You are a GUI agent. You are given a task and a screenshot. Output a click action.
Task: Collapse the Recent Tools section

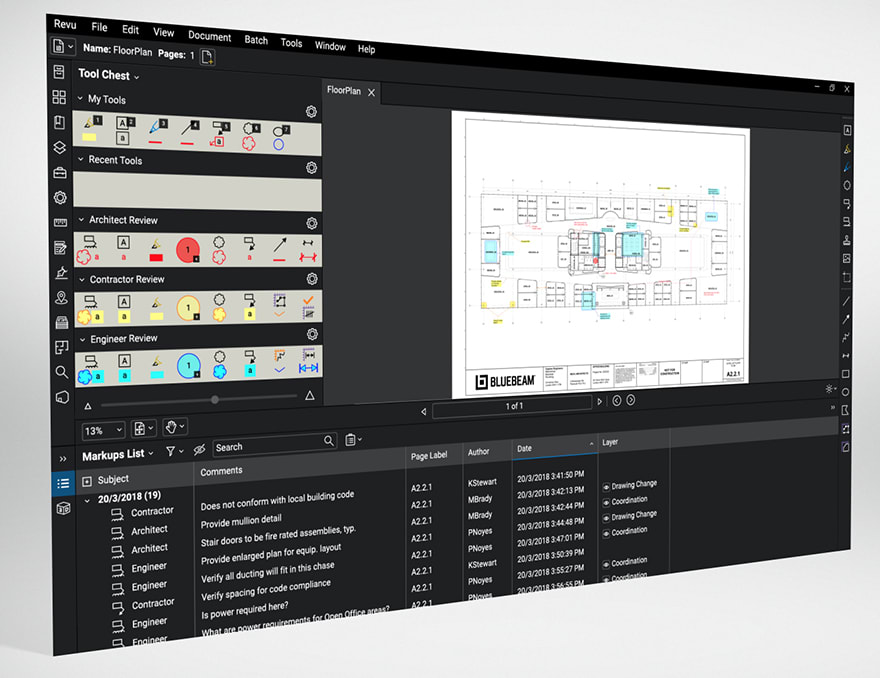point(81,159)
